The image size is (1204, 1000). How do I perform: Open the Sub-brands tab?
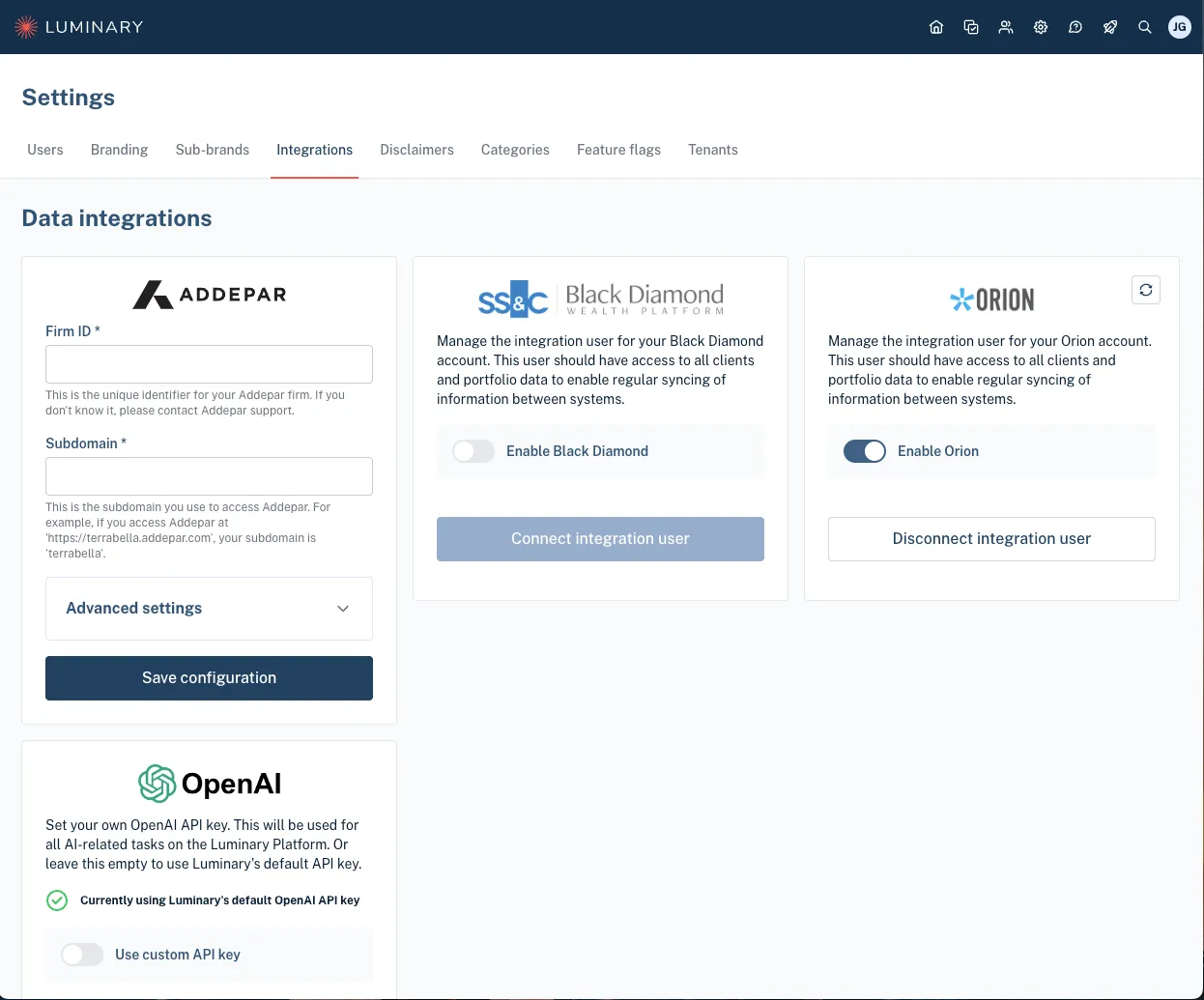pyautogui.click(x=213, y=150)
